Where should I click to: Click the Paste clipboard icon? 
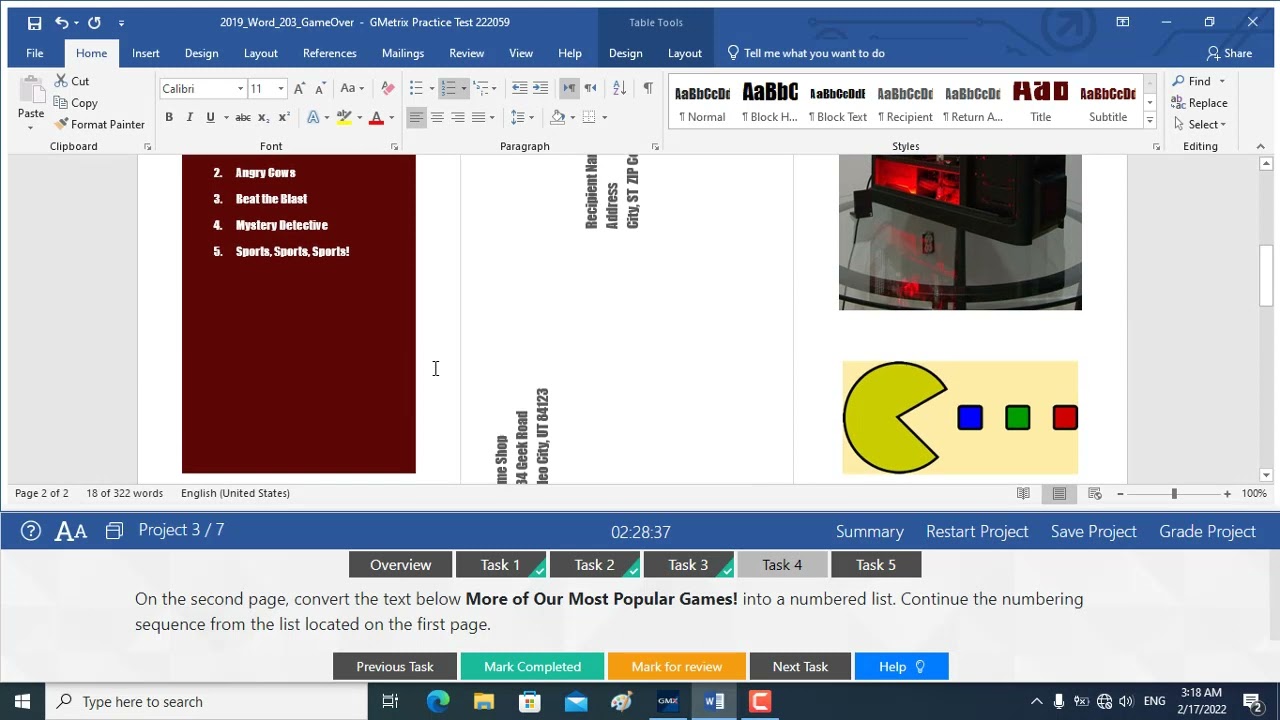(x=30, y=92)
